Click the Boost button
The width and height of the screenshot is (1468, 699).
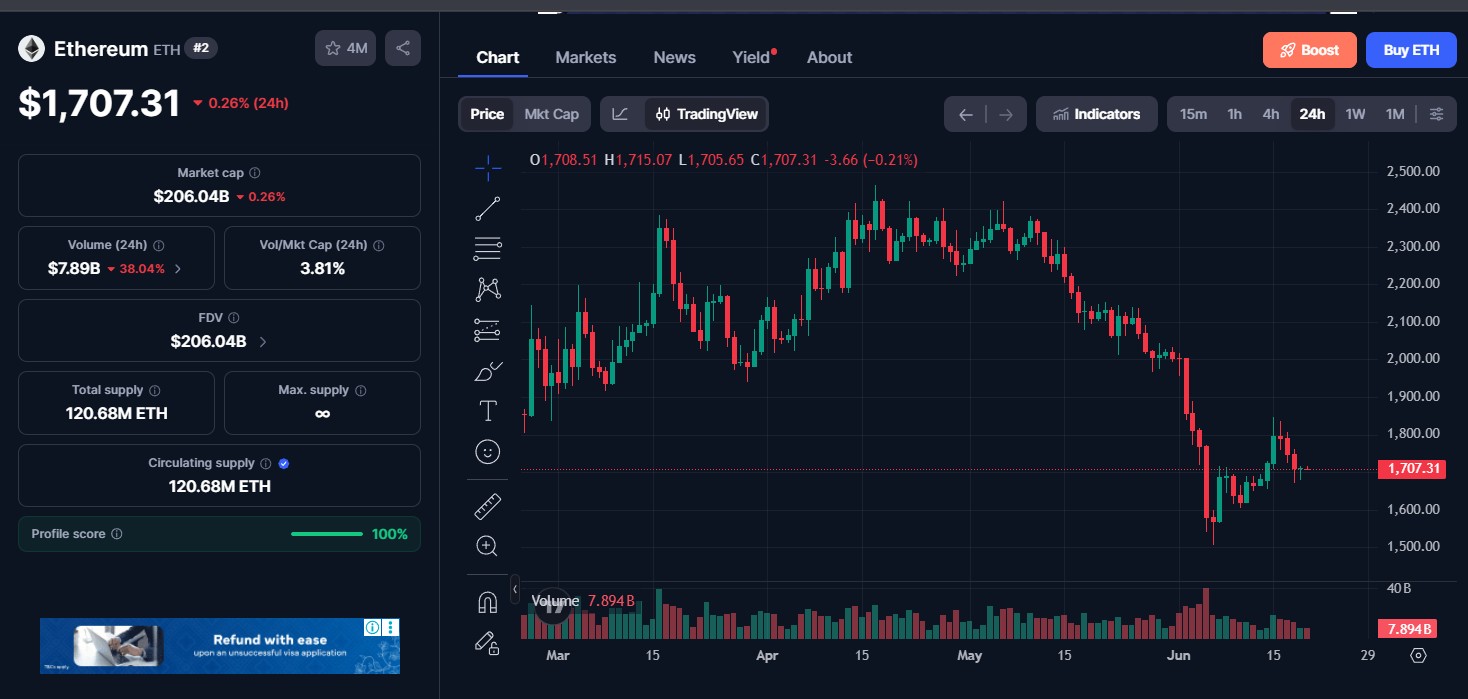point(1310,50)
